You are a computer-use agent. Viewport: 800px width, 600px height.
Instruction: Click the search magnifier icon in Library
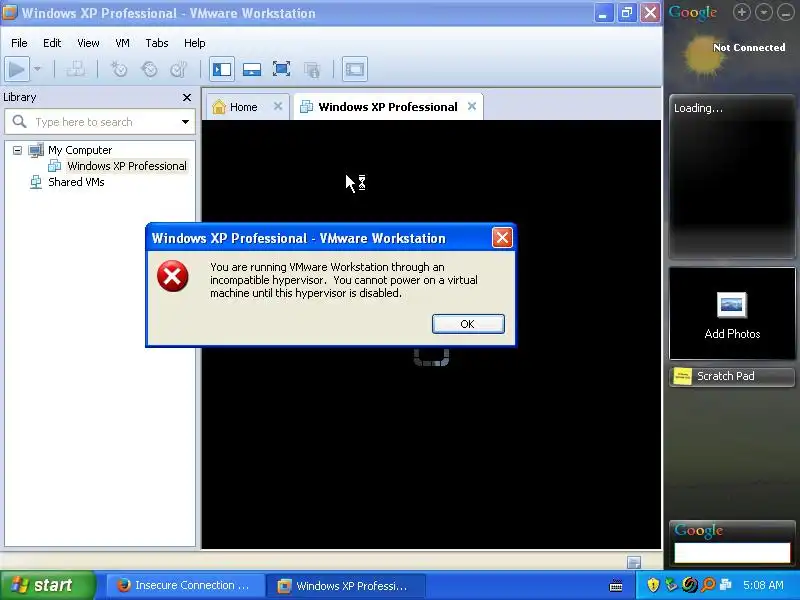click(x=19, y=121)
